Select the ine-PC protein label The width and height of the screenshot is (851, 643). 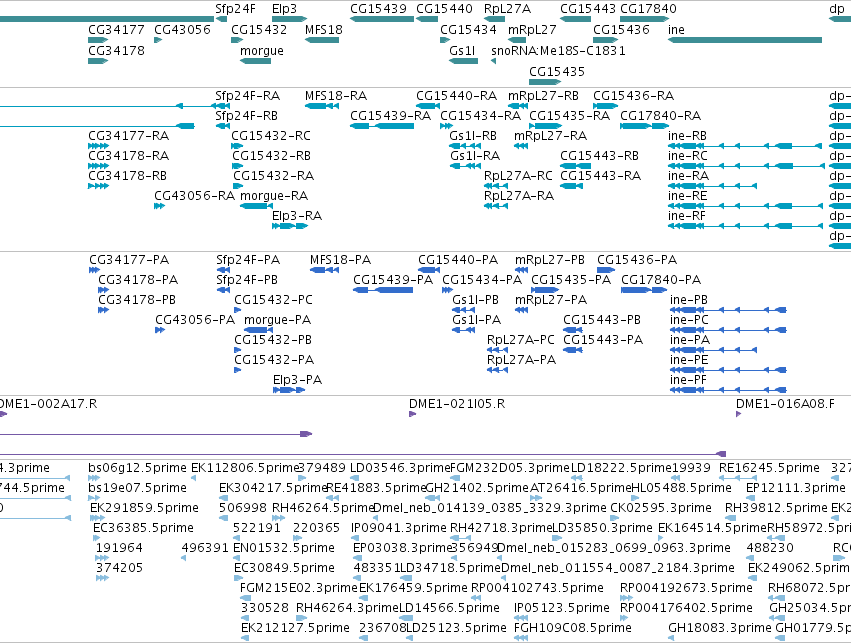tap(689, 320)
